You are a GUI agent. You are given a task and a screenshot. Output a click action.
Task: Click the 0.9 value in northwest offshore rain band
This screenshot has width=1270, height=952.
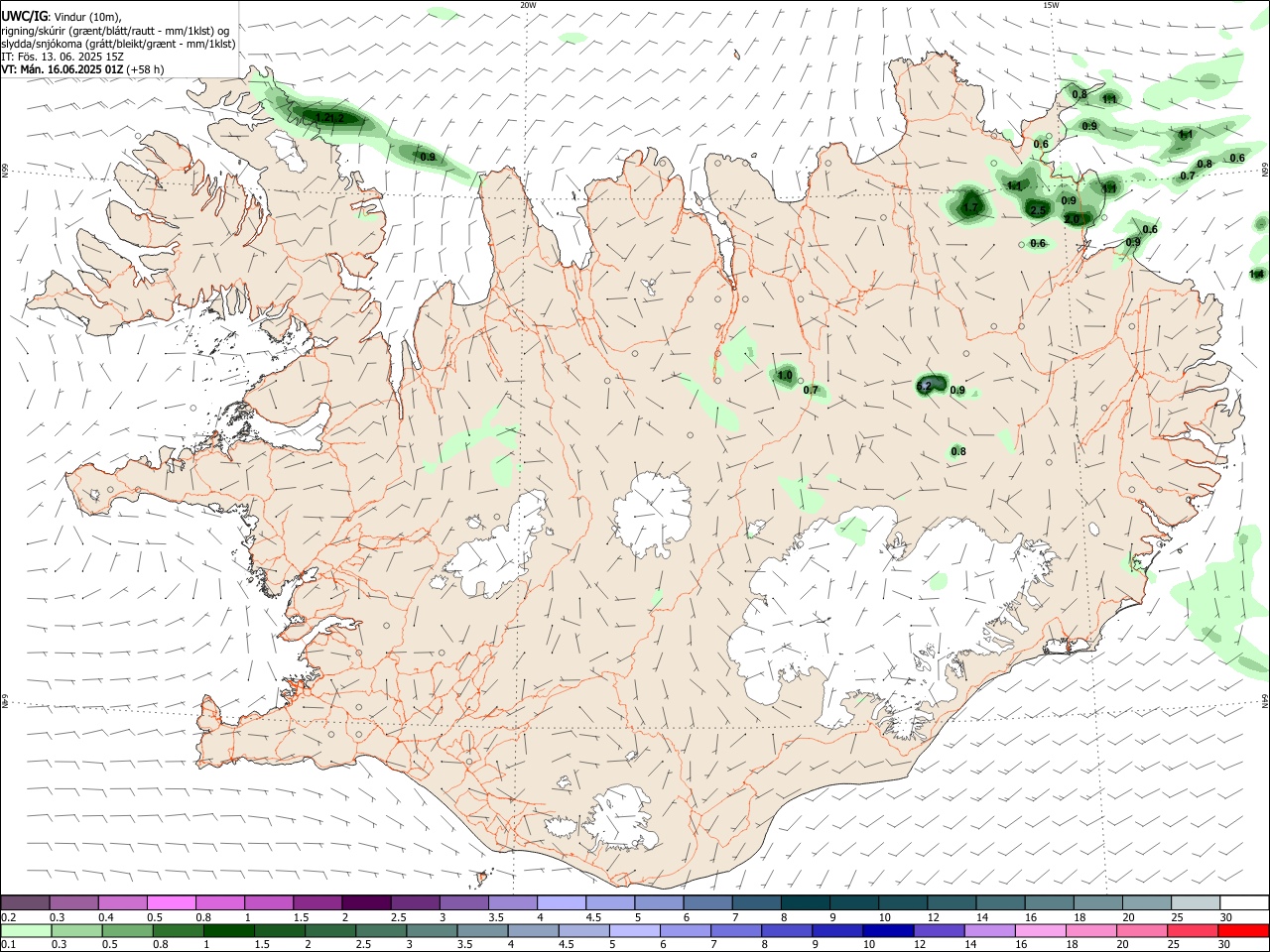pyautogui.click(x=428, y=157)
